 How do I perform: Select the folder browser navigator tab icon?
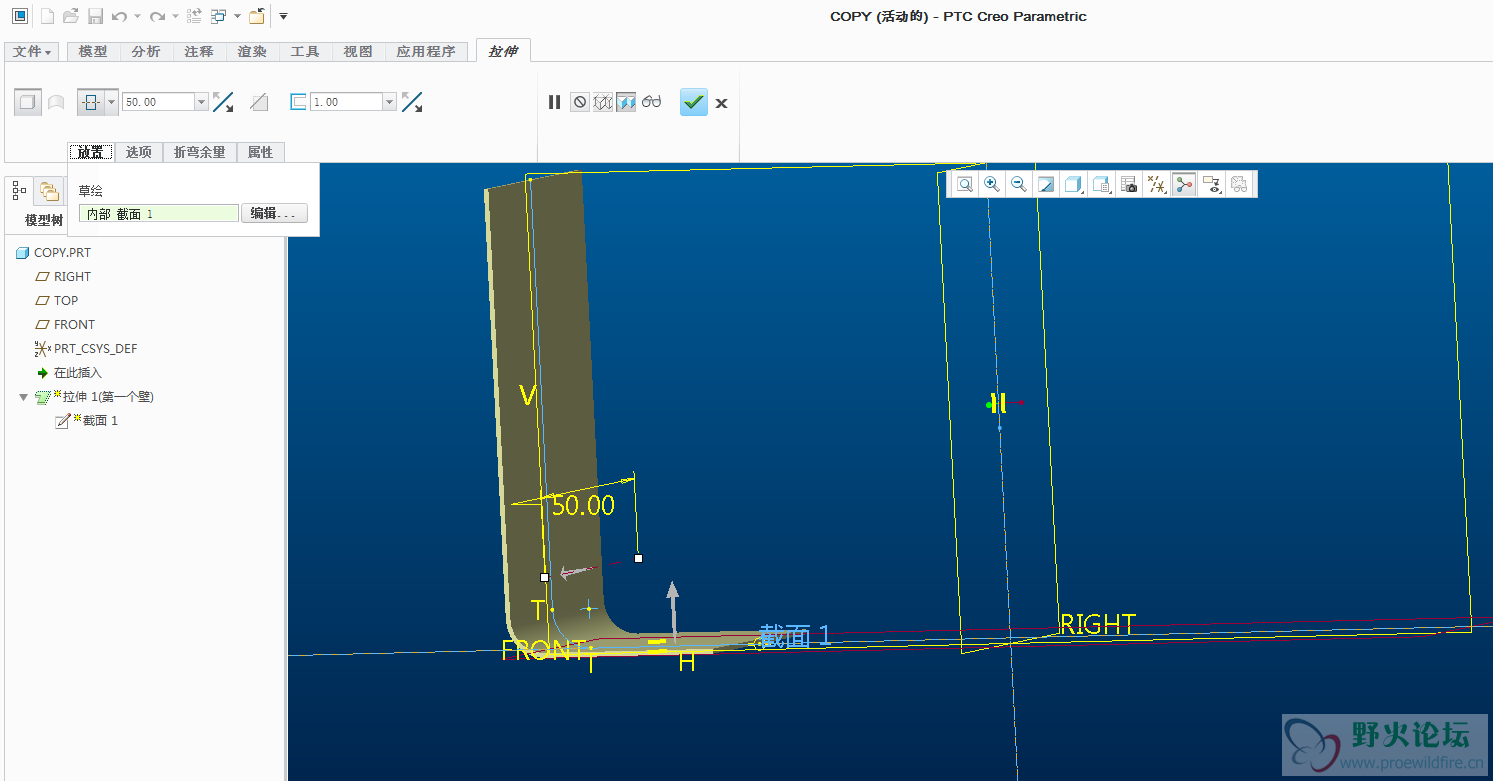[48, 190]
